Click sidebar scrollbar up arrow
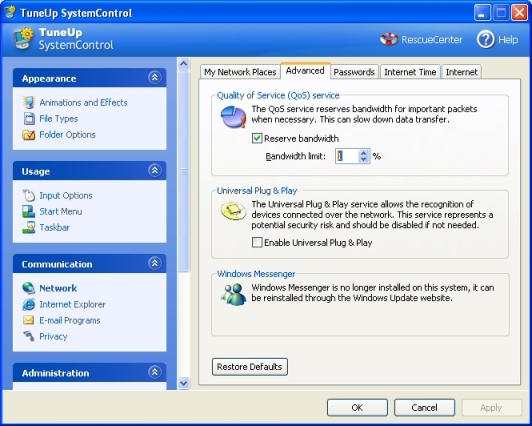532x426 pixels. [x=184, y=63]
